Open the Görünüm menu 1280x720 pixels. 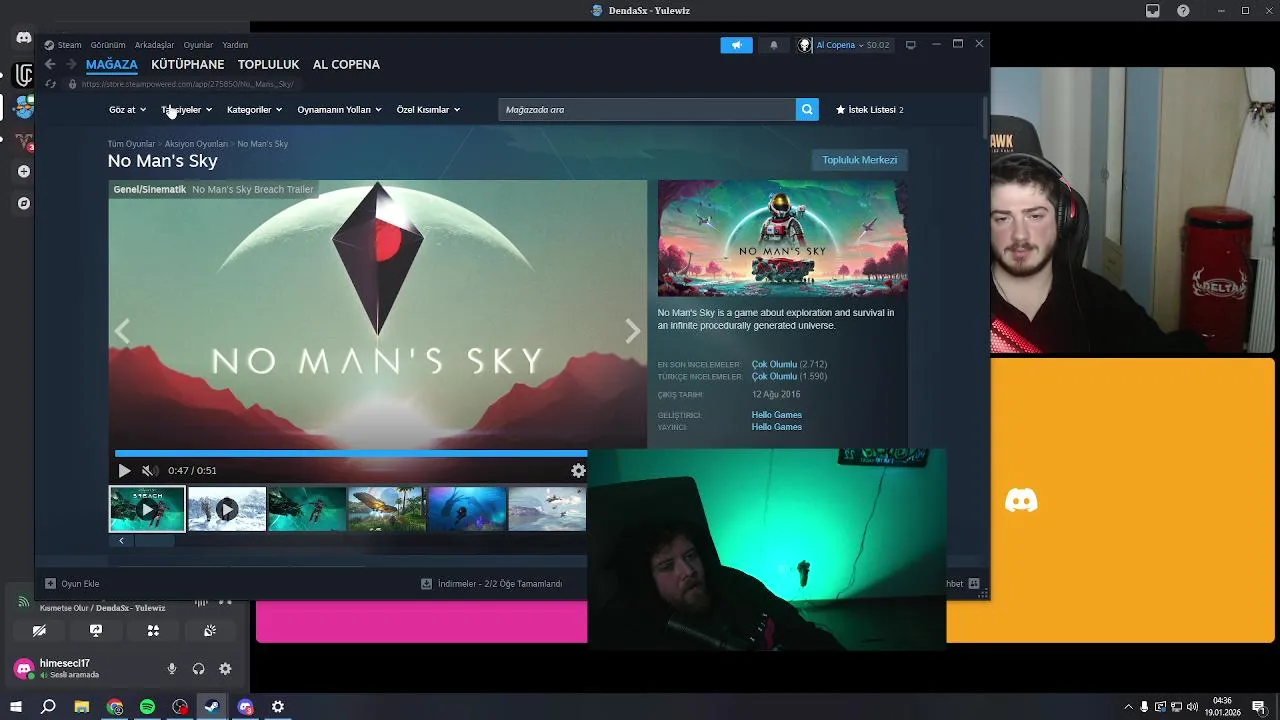pyautogui.click(x=108, y=45)
